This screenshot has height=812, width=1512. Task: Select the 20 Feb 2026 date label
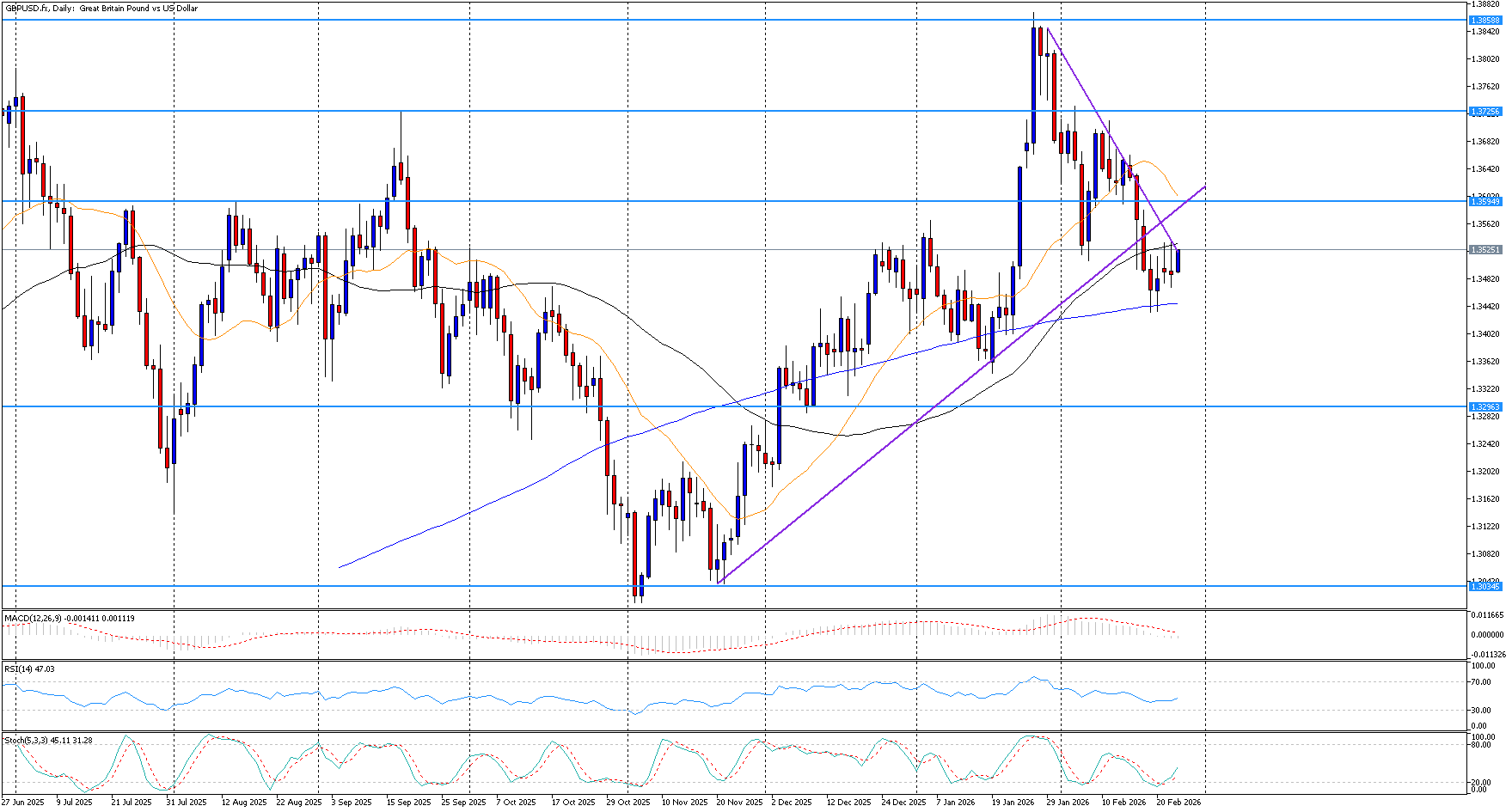coord(1178,802)
